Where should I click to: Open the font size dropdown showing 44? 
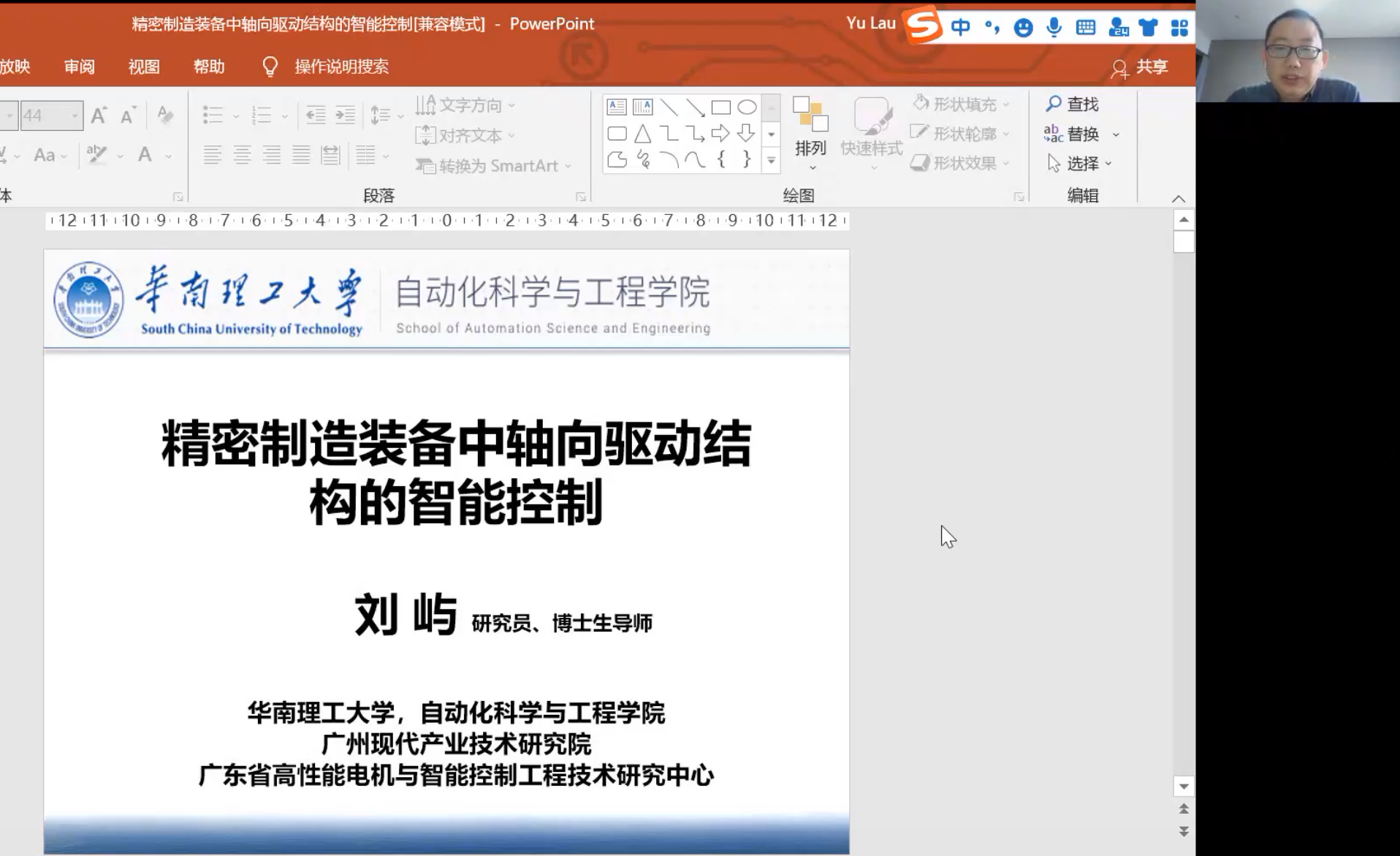[75, 115]
